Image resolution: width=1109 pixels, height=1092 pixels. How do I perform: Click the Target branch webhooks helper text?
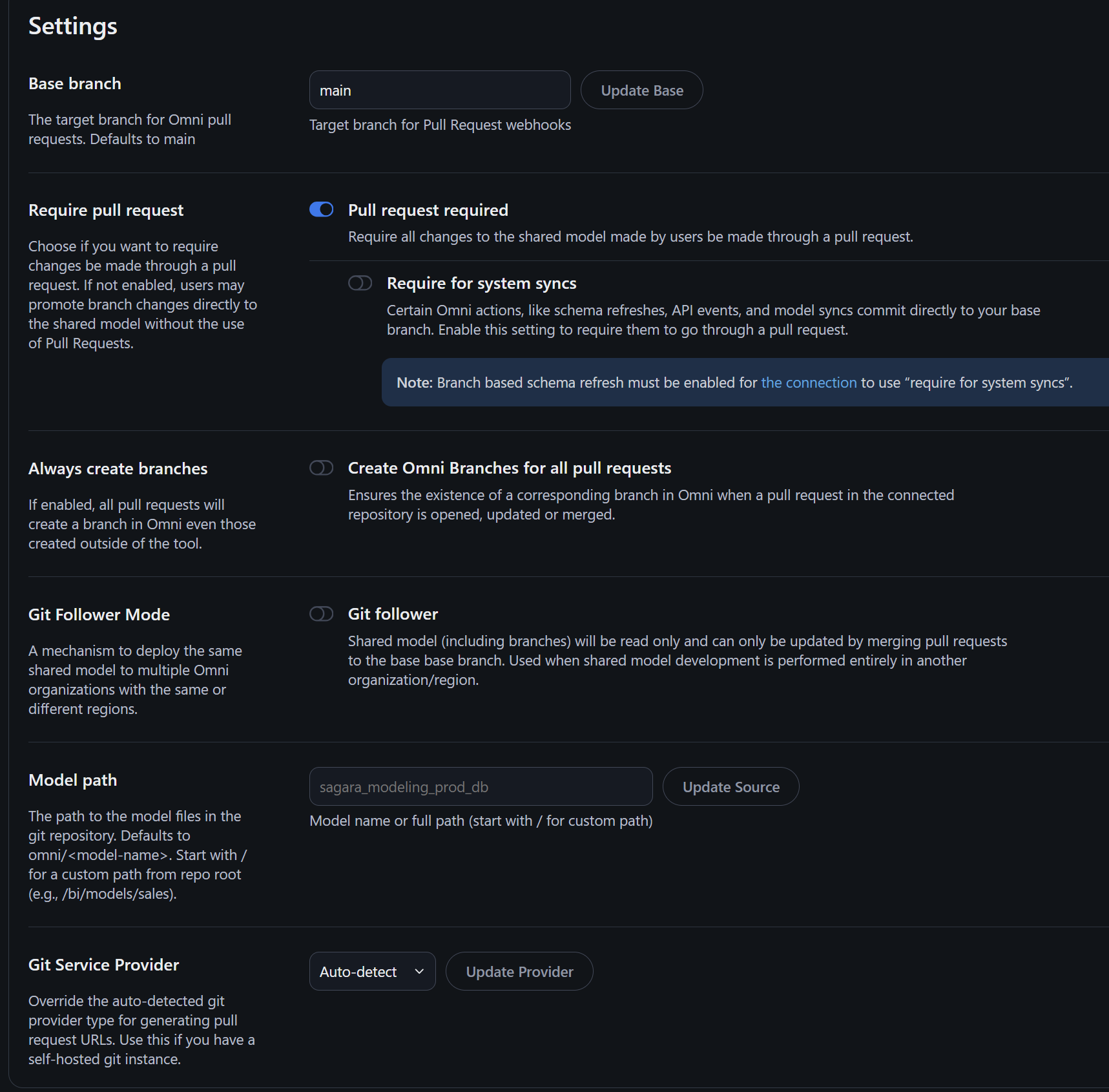click(440, 125)
